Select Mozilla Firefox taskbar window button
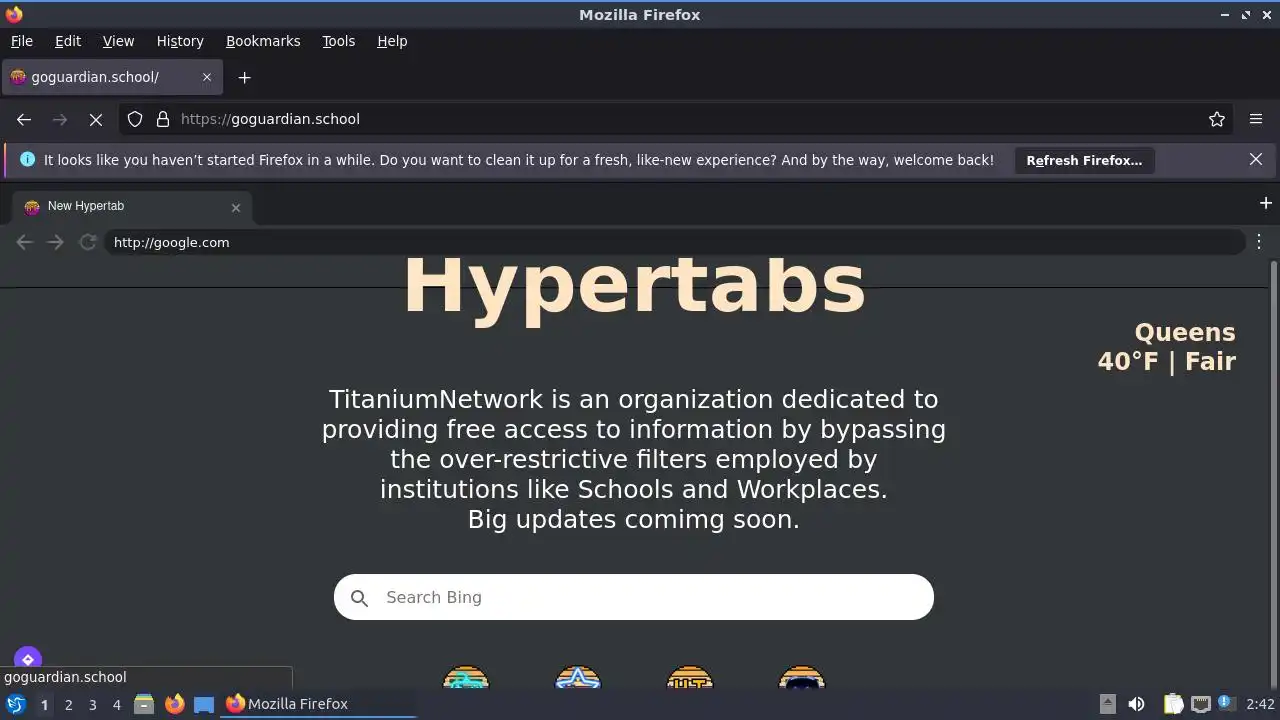The height and width of the screenshot is (720, 1280). [x=318, y=704]
